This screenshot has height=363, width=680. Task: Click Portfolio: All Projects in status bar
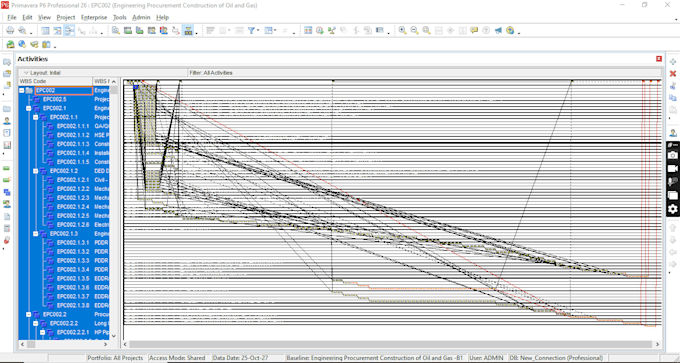(115, 358)
